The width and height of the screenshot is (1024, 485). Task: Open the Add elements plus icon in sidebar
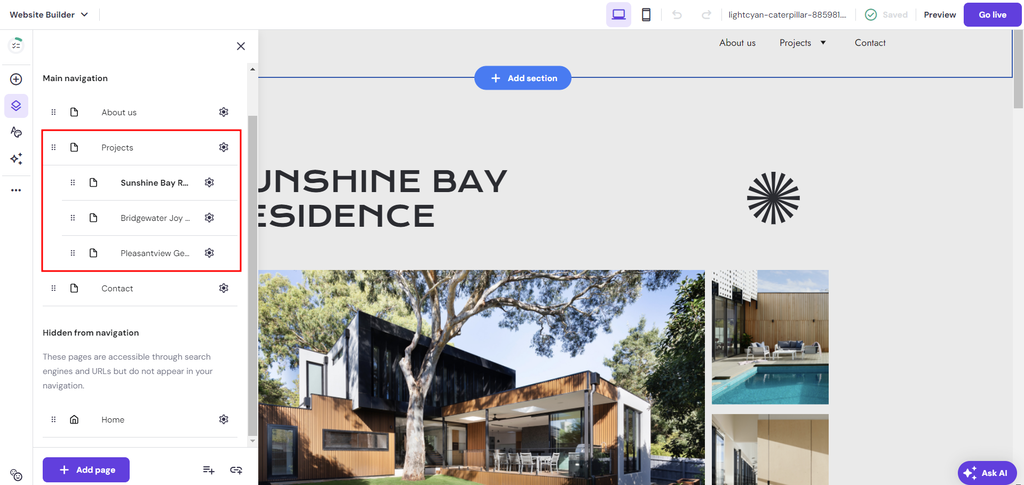coord(16,79)
